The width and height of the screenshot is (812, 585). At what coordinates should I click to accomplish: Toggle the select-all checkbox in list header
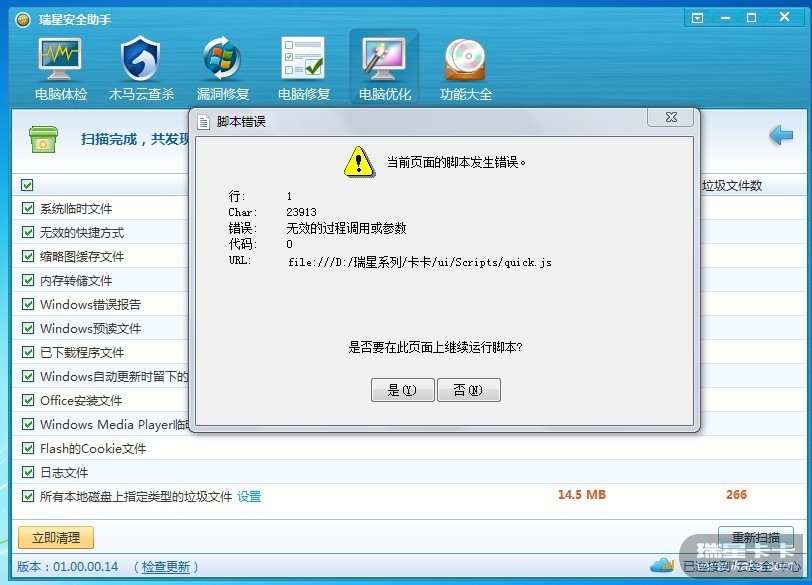[x=27, y=185]
